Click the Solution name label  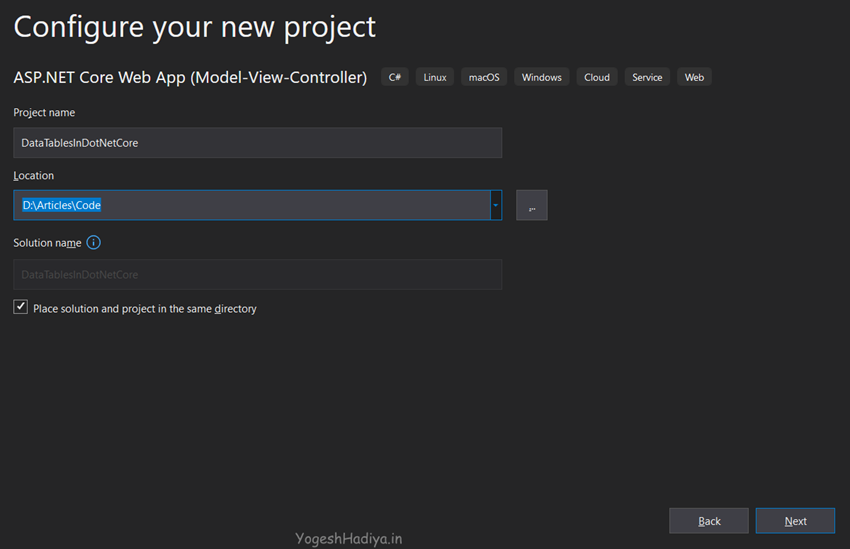tap(47, 243)
